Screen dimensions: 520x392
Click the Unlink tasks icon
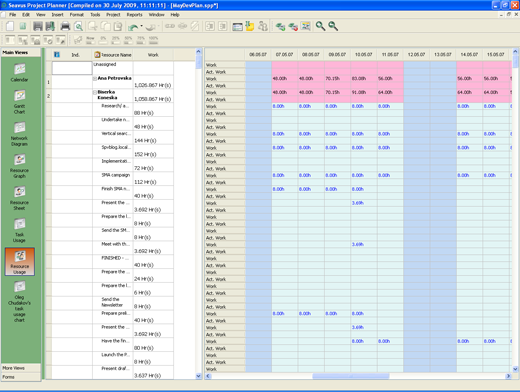click(182, 26)
